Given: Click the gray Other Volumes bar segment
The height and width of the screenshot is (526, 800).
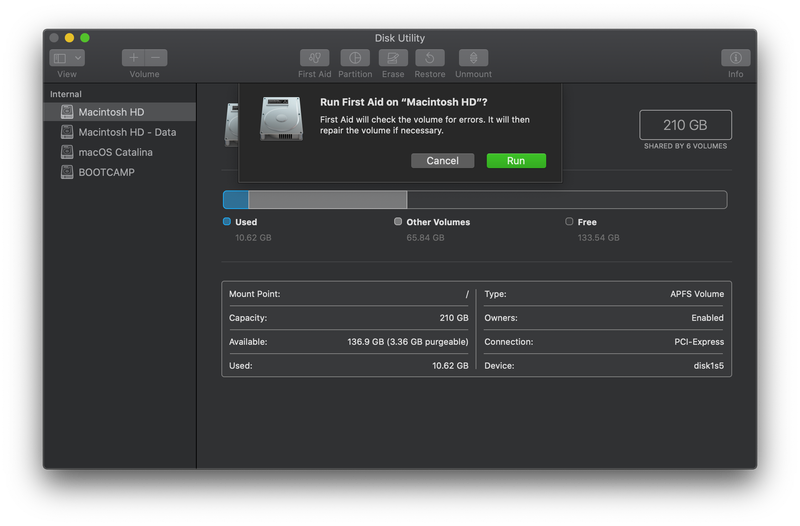Looking at the screenshot, I should (x=327, y=200).
